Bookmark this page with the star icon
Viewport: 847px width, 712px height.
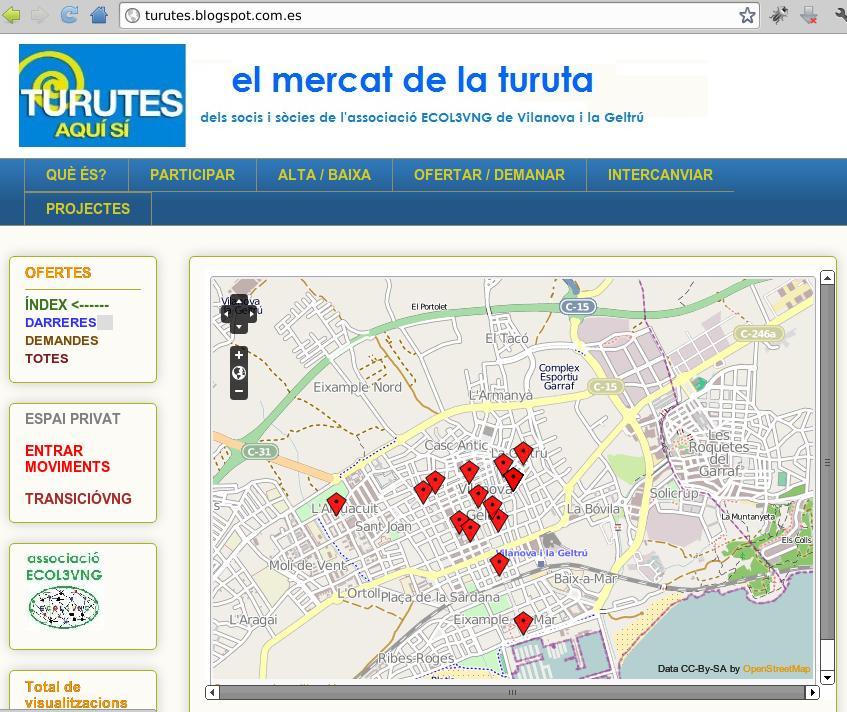tap(746, 15)
